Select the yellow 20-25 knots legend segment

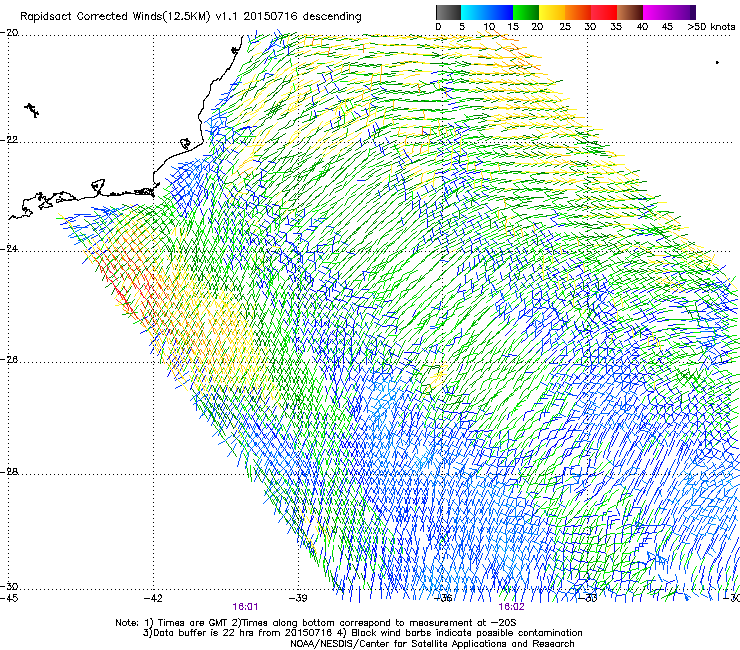coord(552,12)
